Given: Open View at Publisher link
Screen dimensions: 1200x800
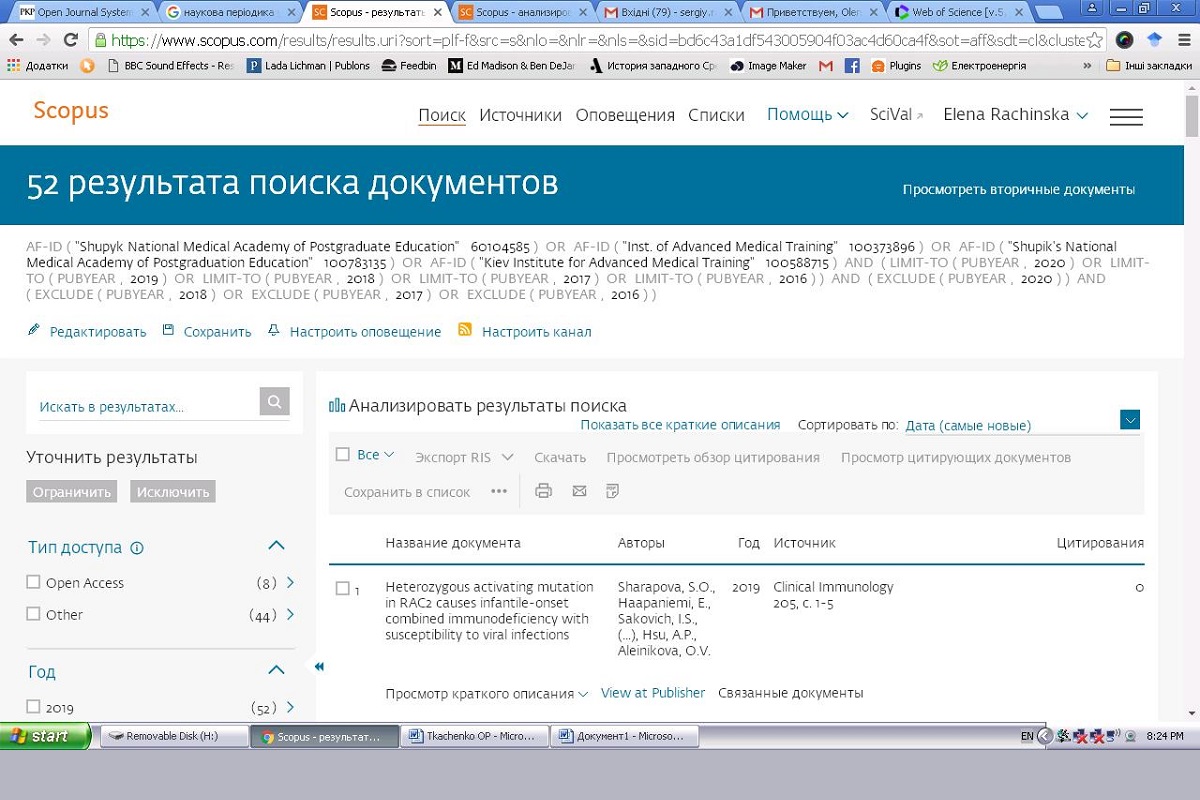Looking at the screenshot, I should [653, 693].
